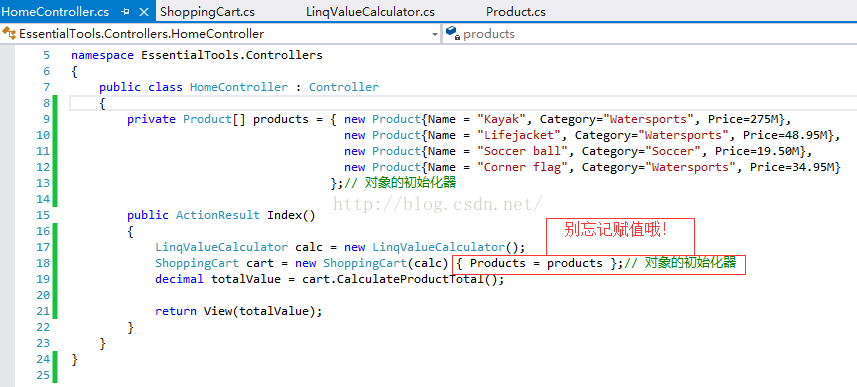Click 'totalValue' variable on line 19
This screenshot has width=857, height=387.
click(x=245, y=279)
